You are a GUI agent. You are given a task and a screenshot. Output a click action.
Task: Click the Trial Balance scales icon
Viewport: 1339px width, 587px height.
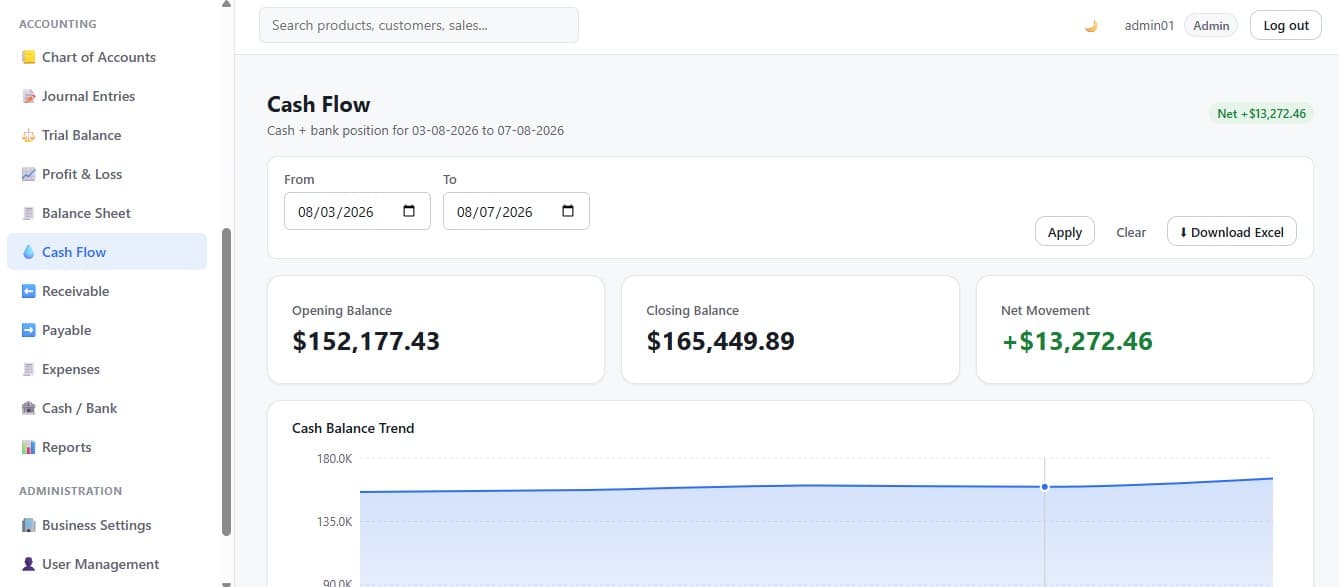click(28, 135)
